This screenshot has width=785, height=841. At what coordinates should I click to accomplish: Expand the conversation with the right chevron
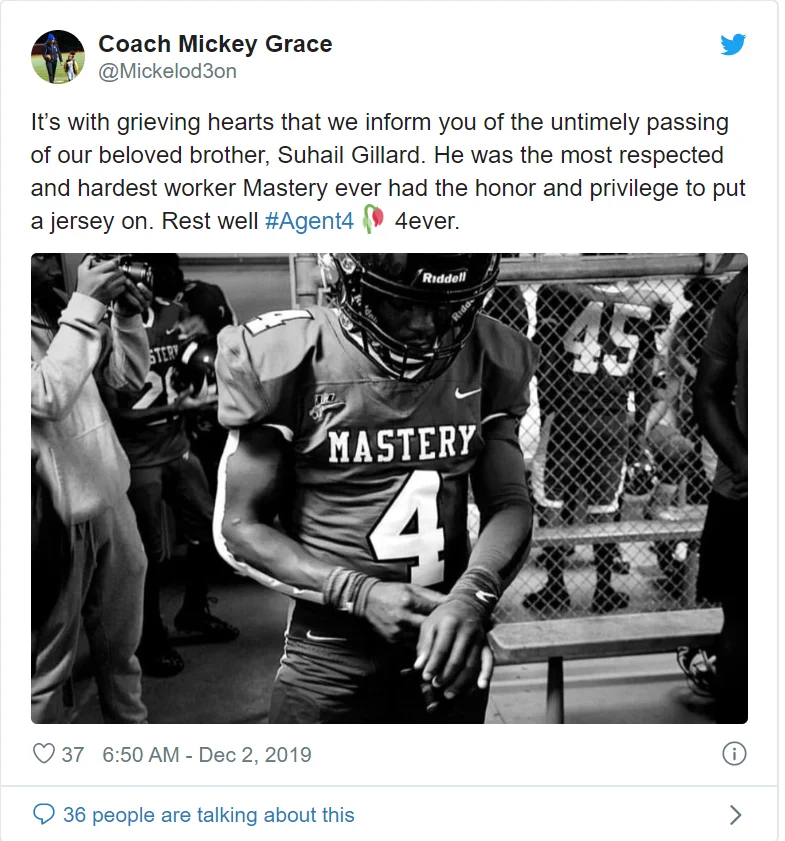(735, 814)
